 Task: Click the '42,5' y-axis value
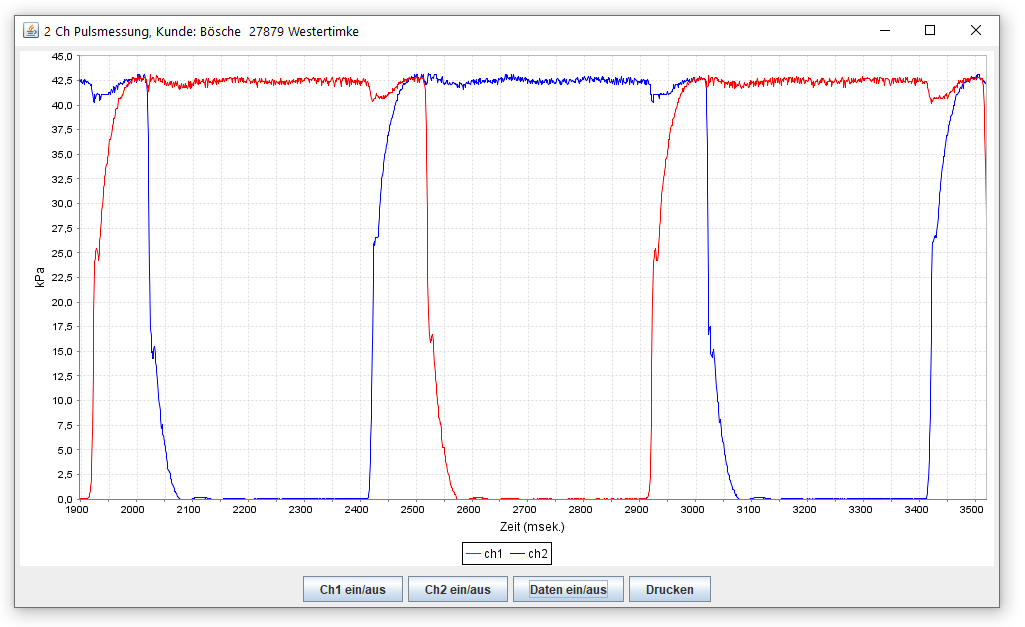63,80
